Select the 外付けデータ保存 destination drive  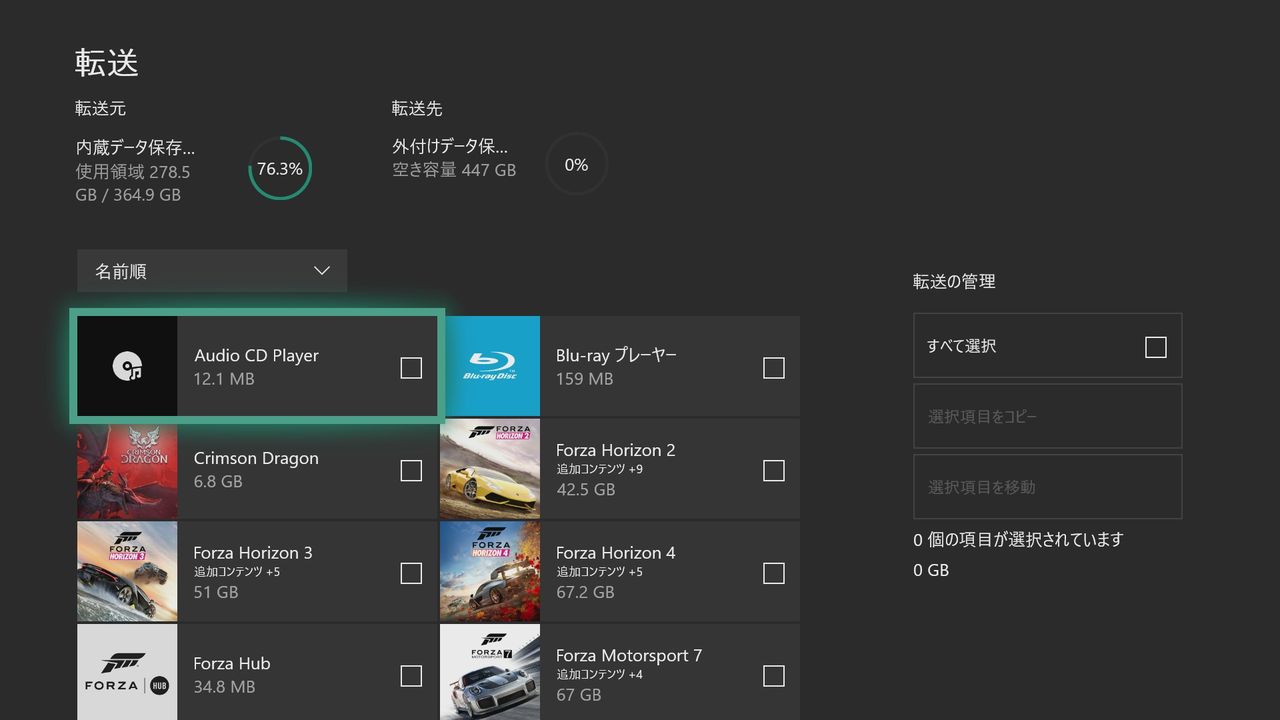coord(450,147)
